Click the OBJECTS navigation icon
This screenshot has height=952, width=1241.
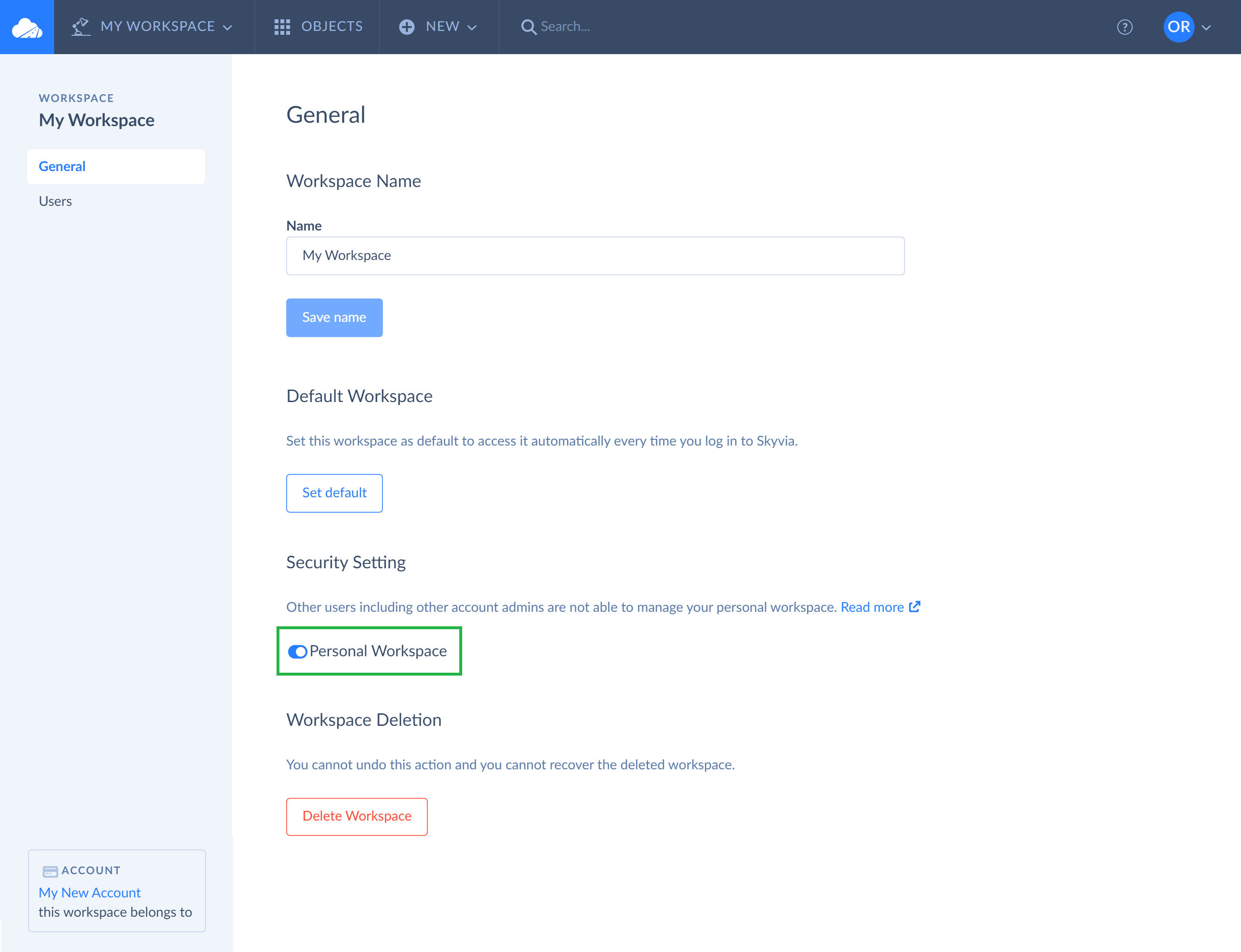tap(283, 27)
